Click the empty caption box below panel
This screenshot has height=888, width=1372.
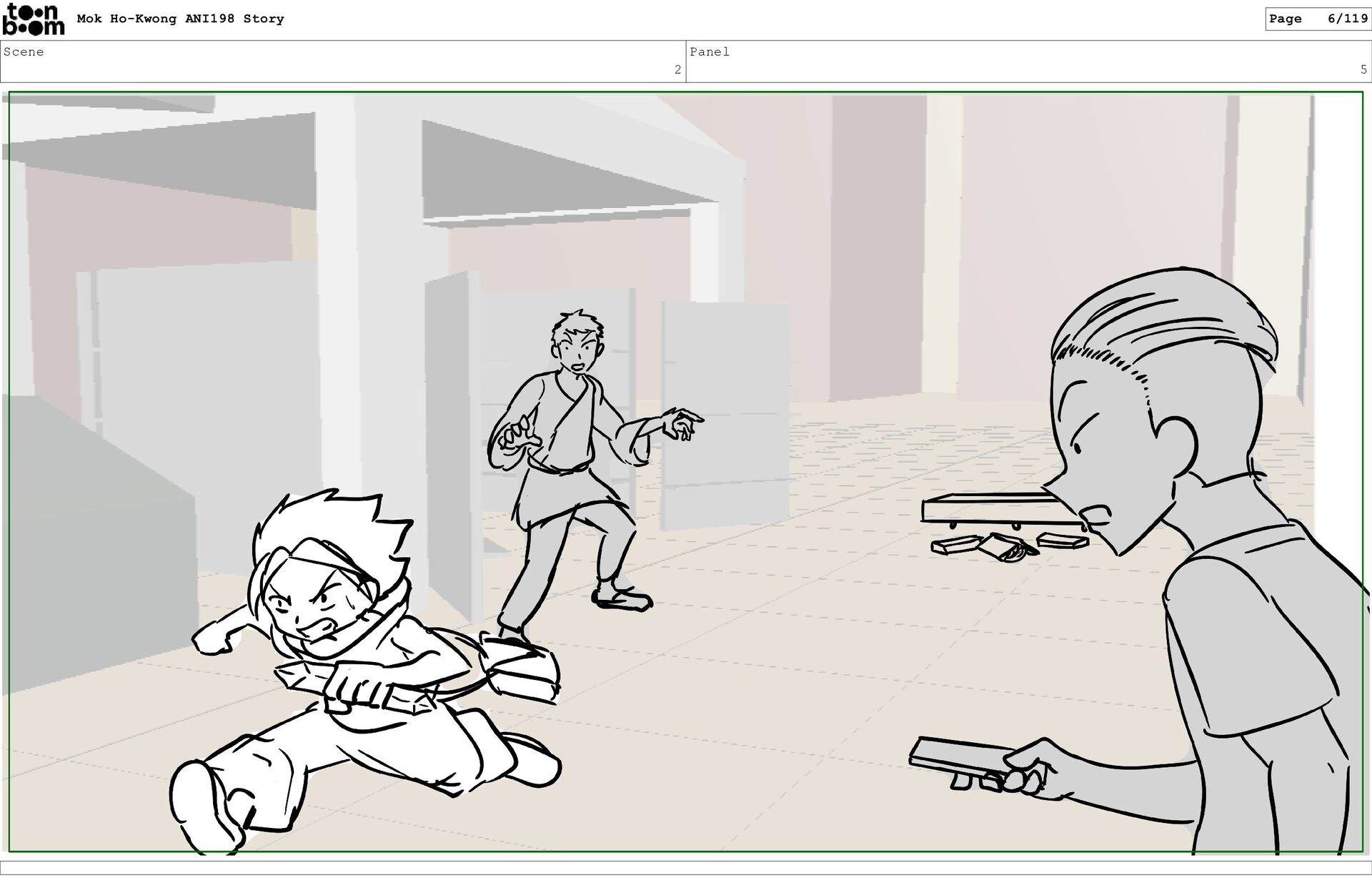coord(686,867)
